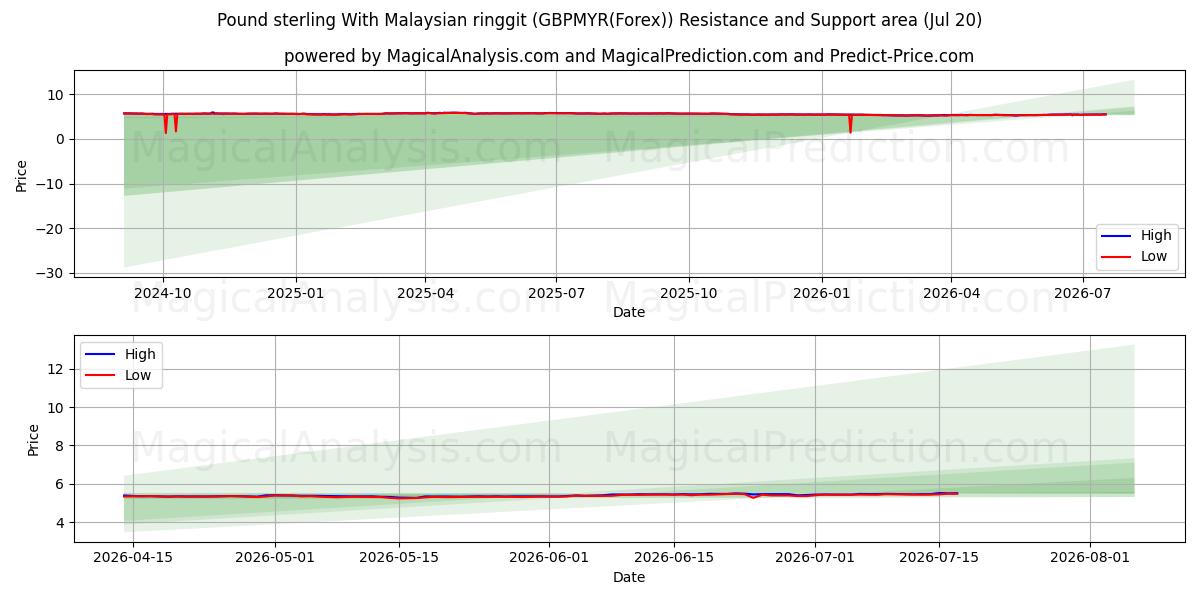Click the 'Price' axis label of the bottom chart

[x=33, y=439]
